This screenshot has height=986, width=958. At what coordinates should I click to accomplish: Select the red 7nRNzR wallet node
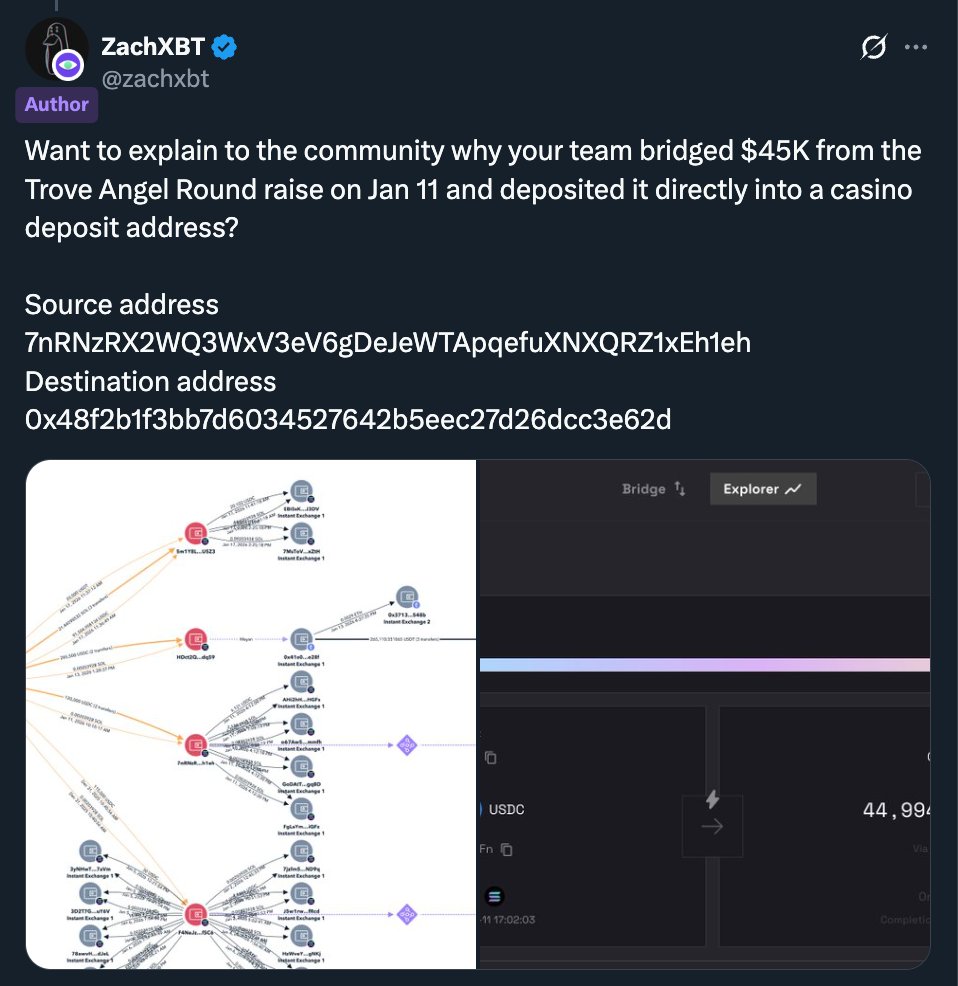tap(196, 745)
